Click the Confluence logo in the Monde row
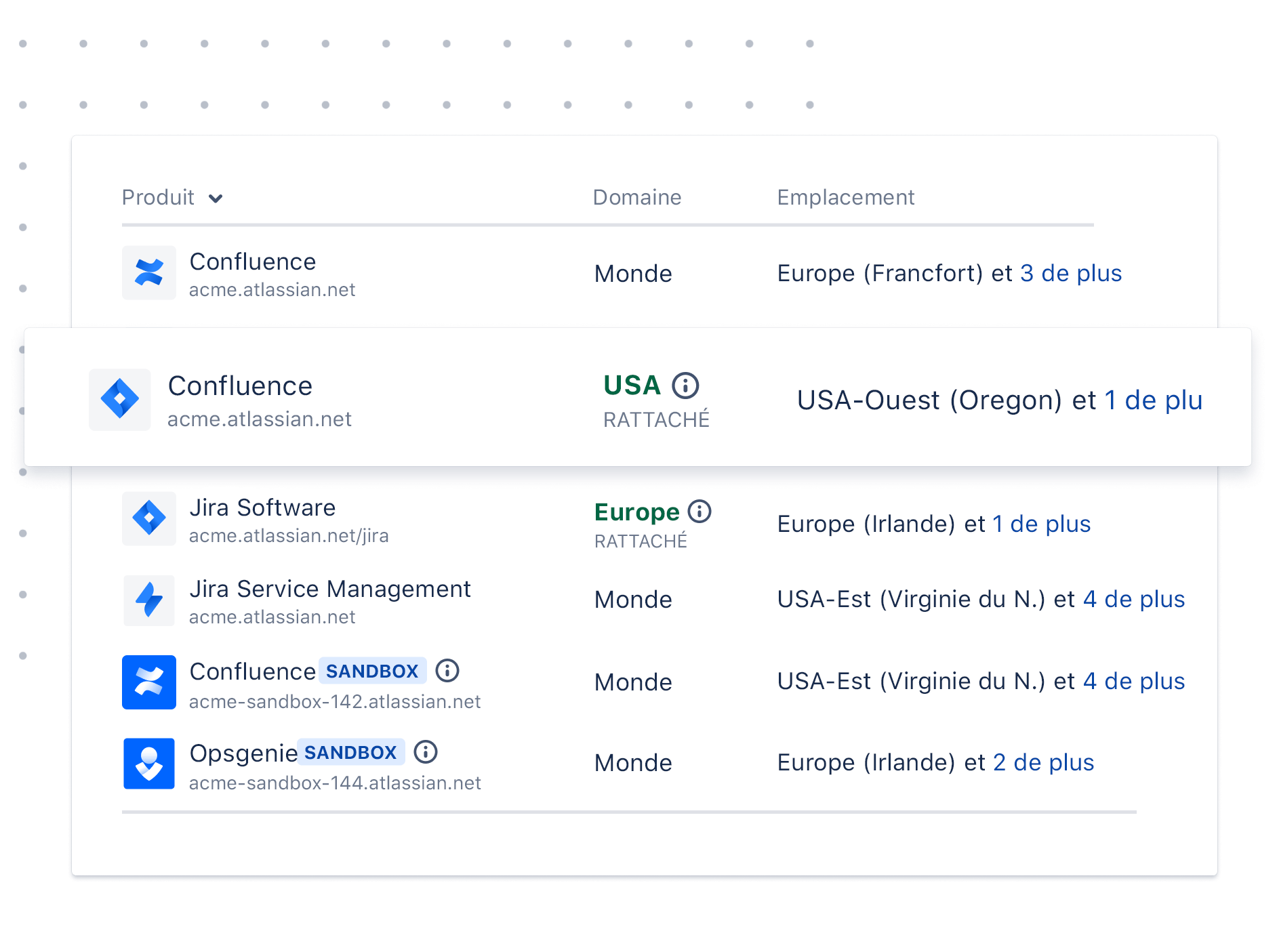Image resolution: width=1277 pixels, height=952 pixels. click(x=149, y=273)
